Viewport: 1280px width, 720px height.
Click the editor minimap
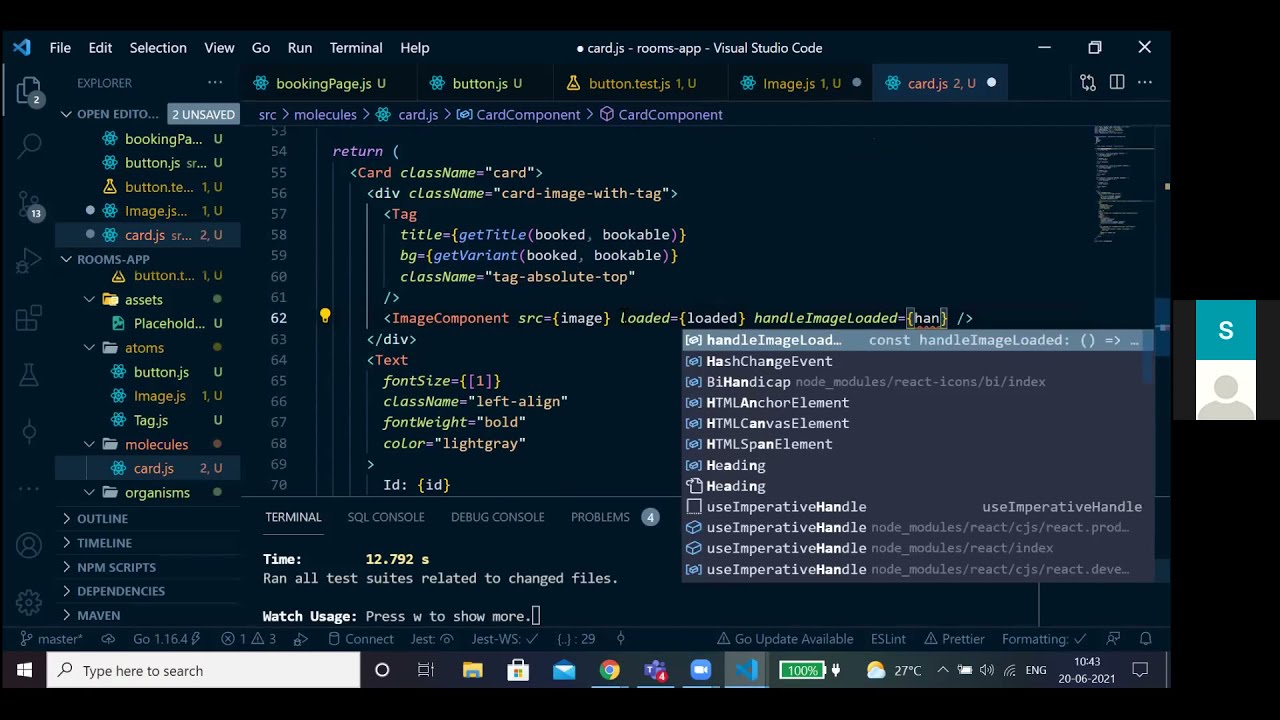pyautogui.click(x=1123, y=185)
